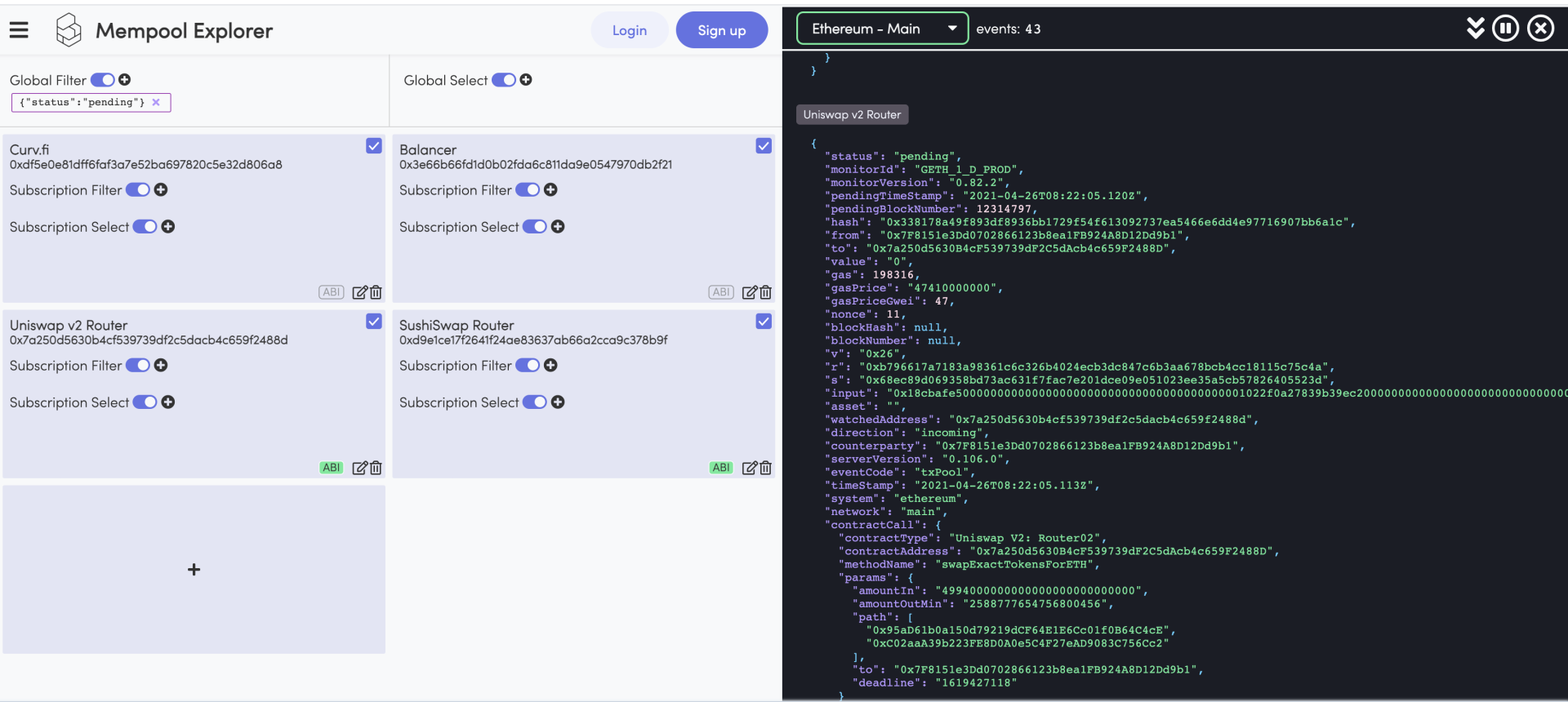Toggle Uniswap v2 Router Subscription Select switch

point(145,402)
